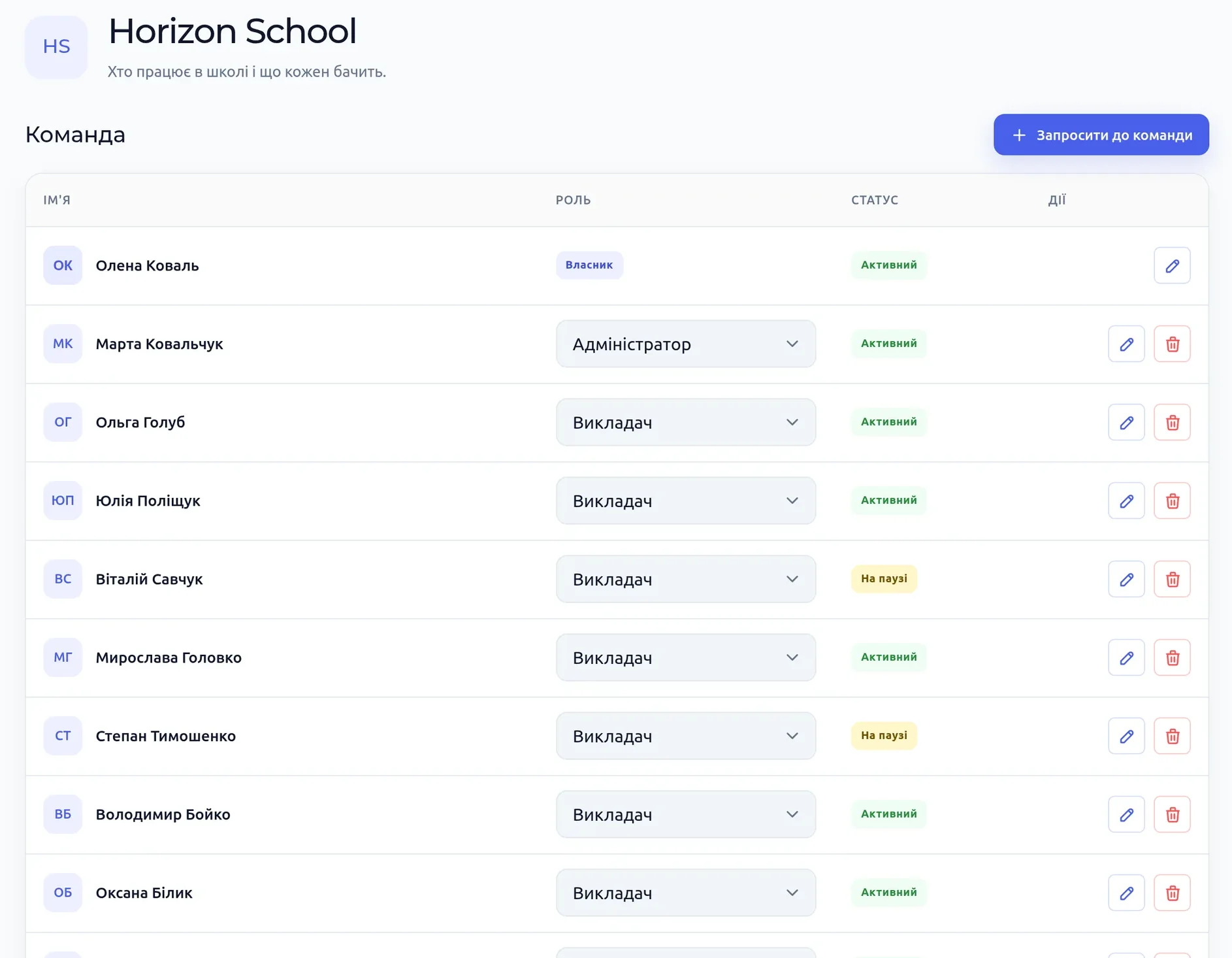Click На паузі status of Віталій Савчук
Viewport: 1232px width, 958px height.
pyautogui.click(x=884, y=579)
